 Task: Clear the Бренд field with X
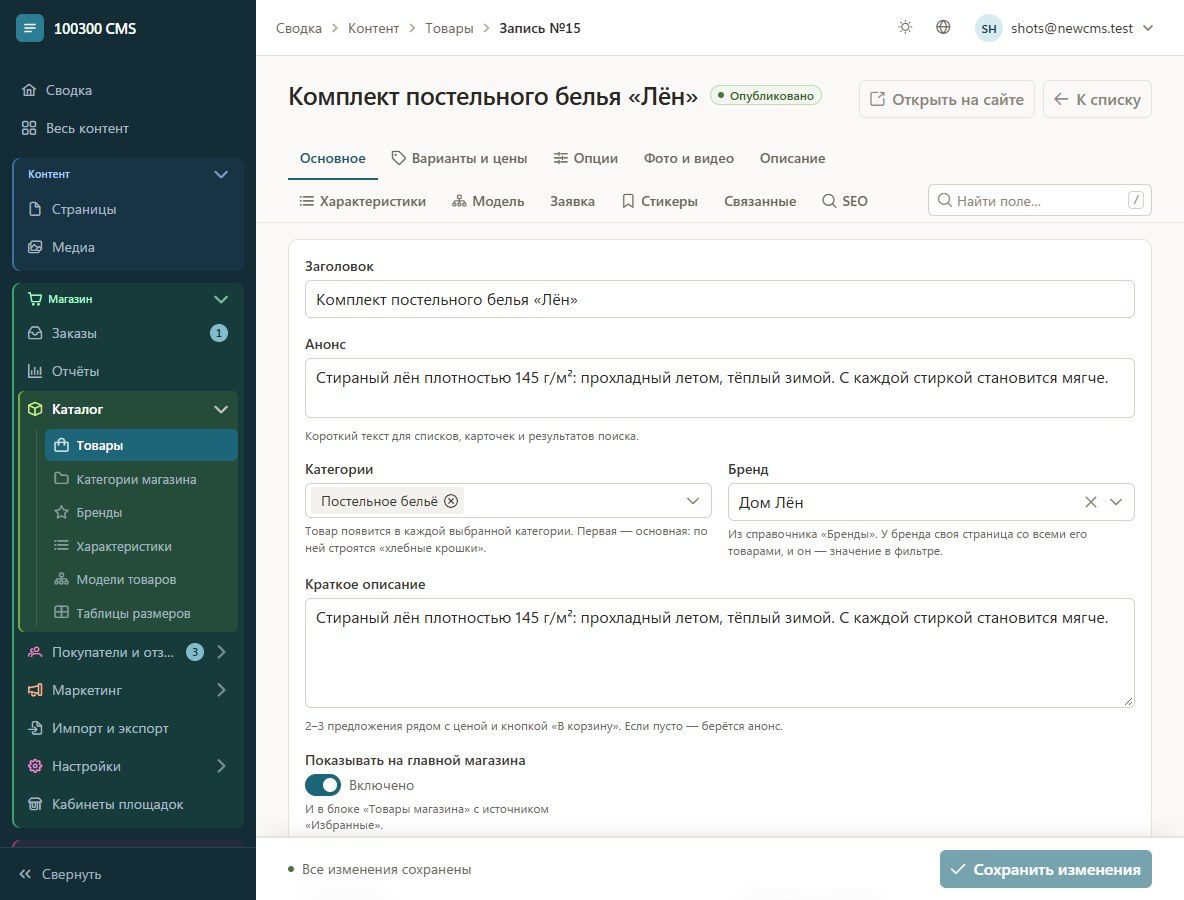point(1090,502)
